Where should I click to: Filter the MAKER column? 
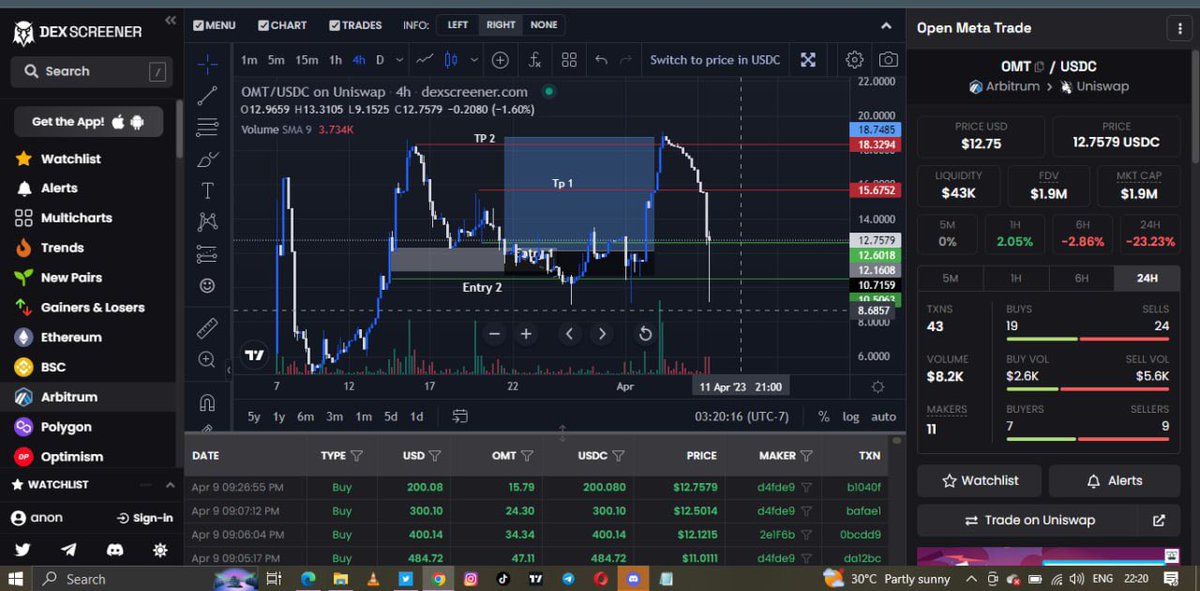click(805, 455)
